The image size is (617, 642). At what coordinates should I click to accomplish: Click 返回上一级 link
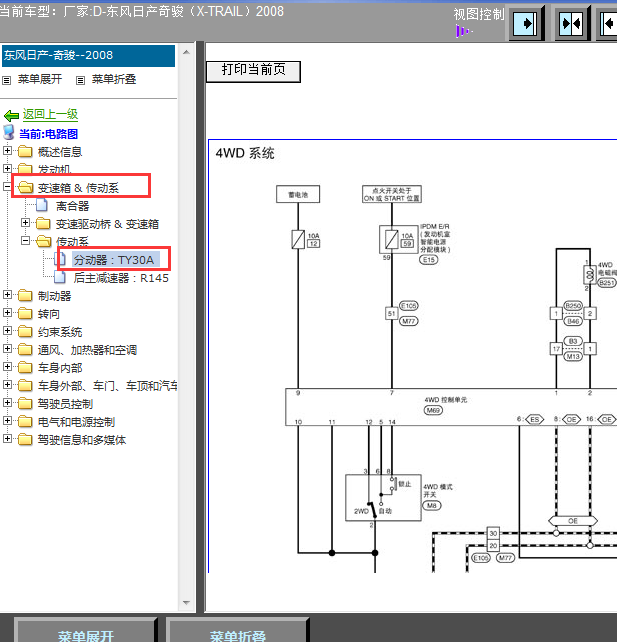(x=50, y=114)
